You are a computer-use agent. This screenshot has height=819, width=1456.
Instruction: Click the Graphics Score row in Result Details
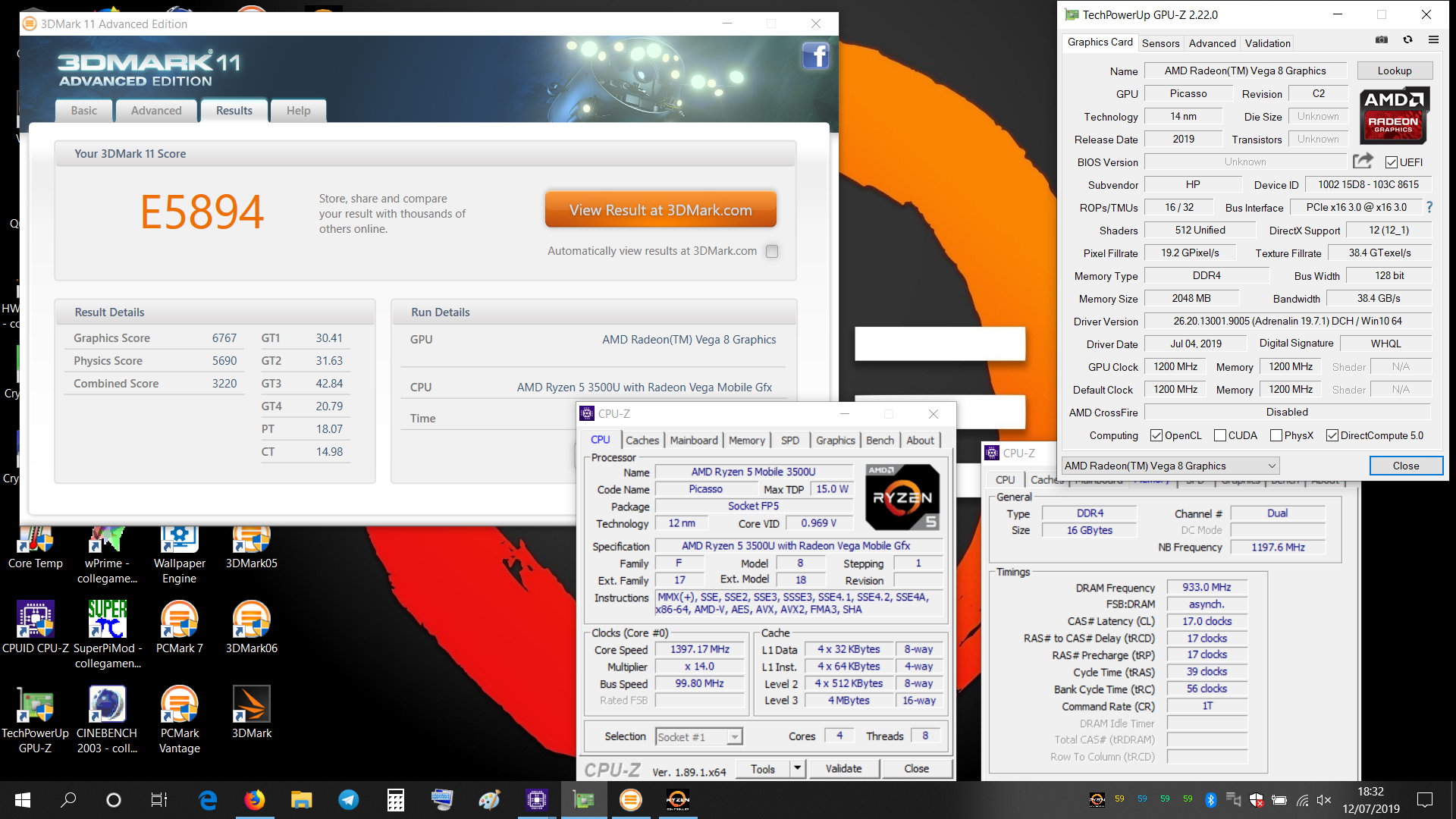coord(155,338)
